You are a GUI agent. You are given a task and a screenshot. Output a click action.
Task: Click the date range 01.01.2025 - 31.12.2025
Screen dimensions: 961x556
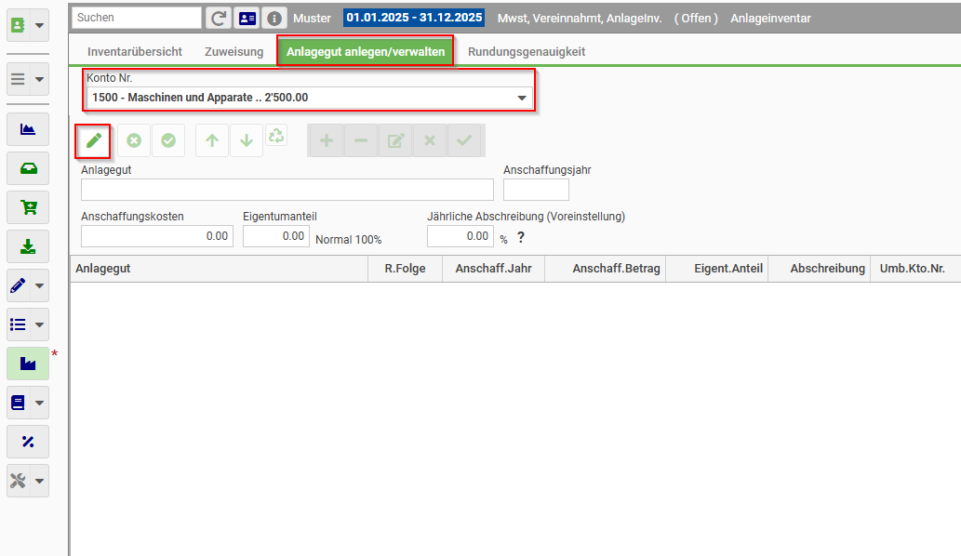coord(414,18)
